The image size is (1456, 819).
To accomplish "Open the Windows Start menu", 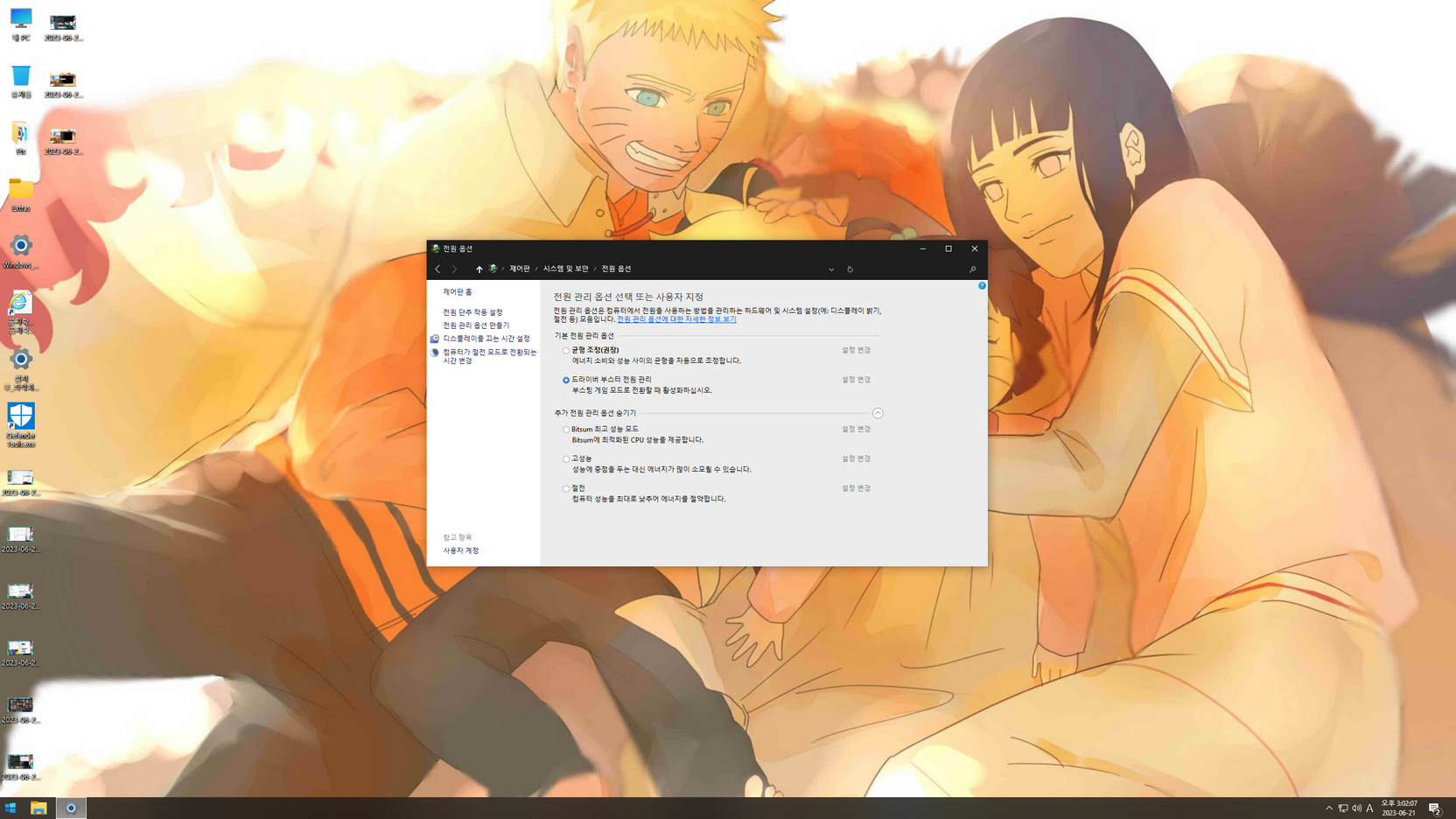I will pyautogui.click(x=10, y=808).
